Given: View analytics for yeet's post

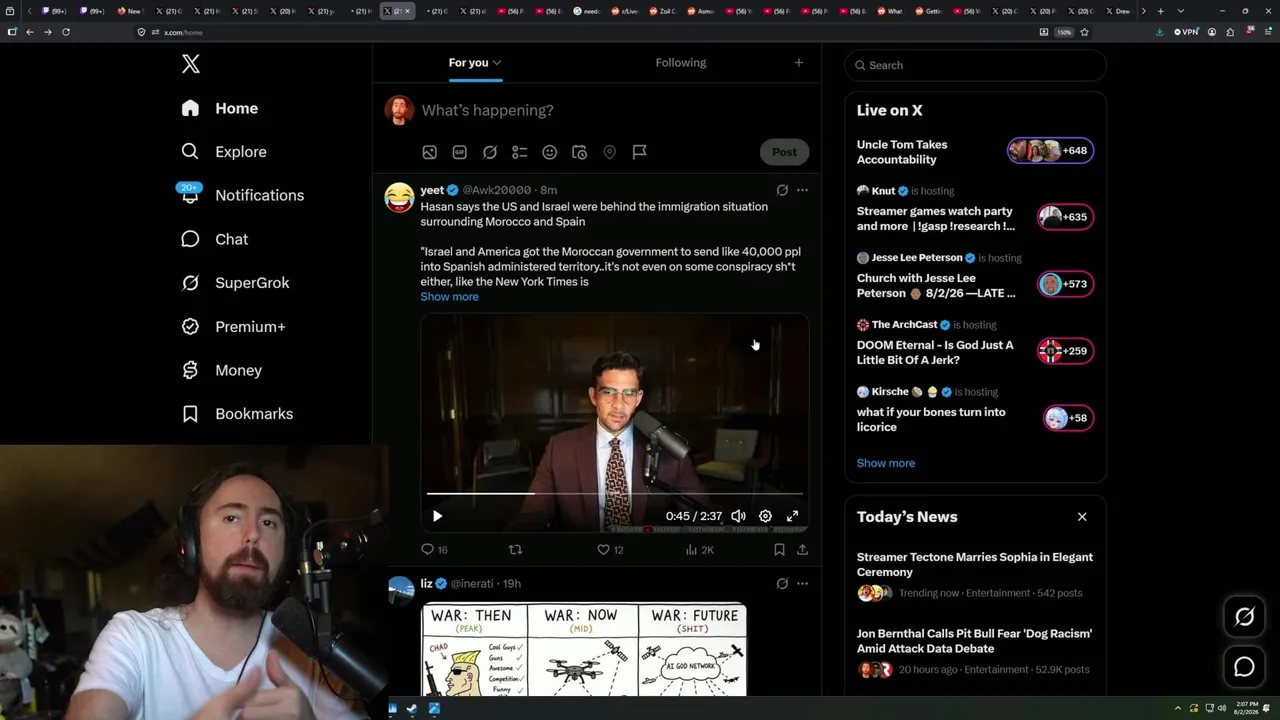Looking at the screenshot, I should click(700, 550).
